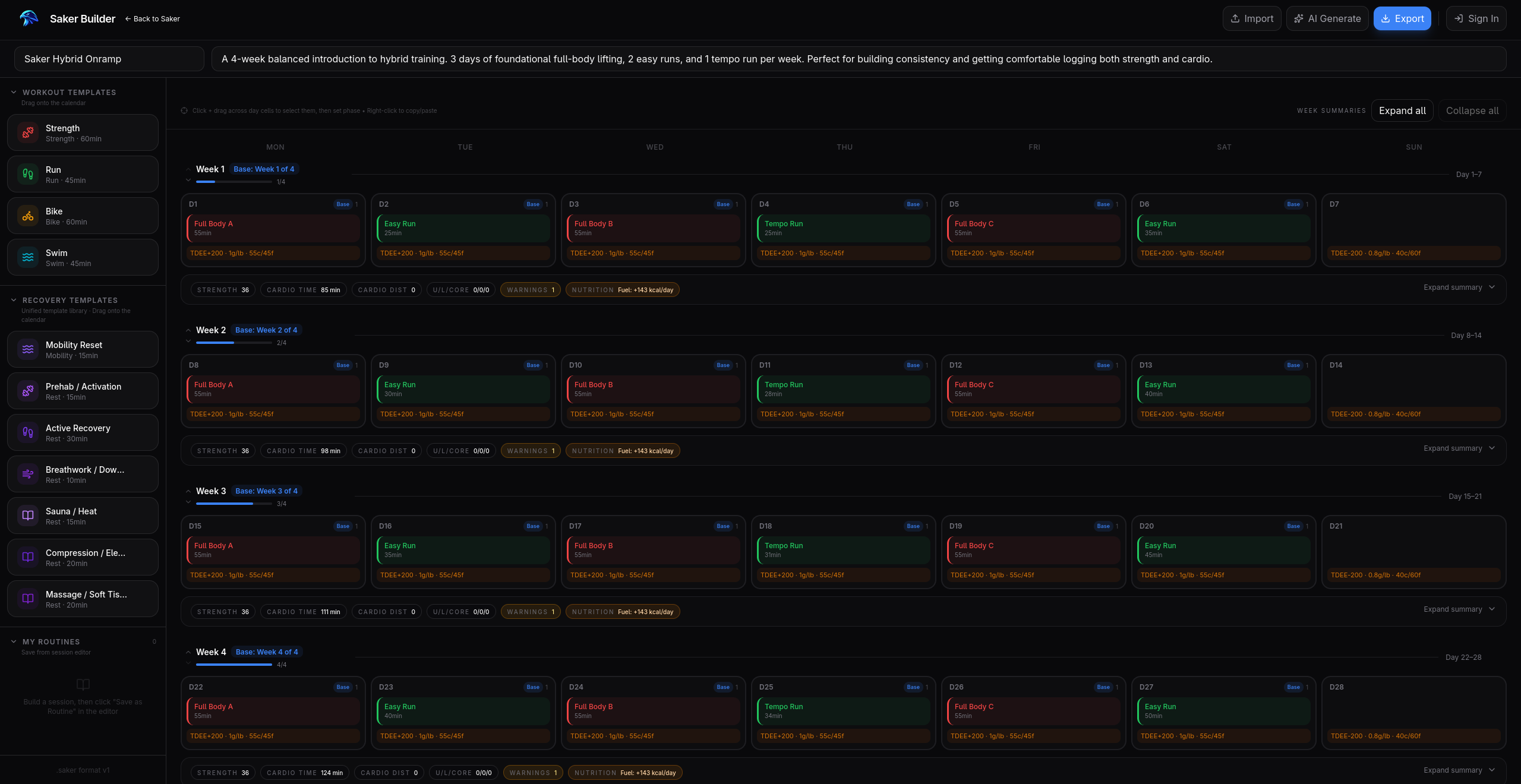Click the Saker logo
1521x784 pixels.
27,18
